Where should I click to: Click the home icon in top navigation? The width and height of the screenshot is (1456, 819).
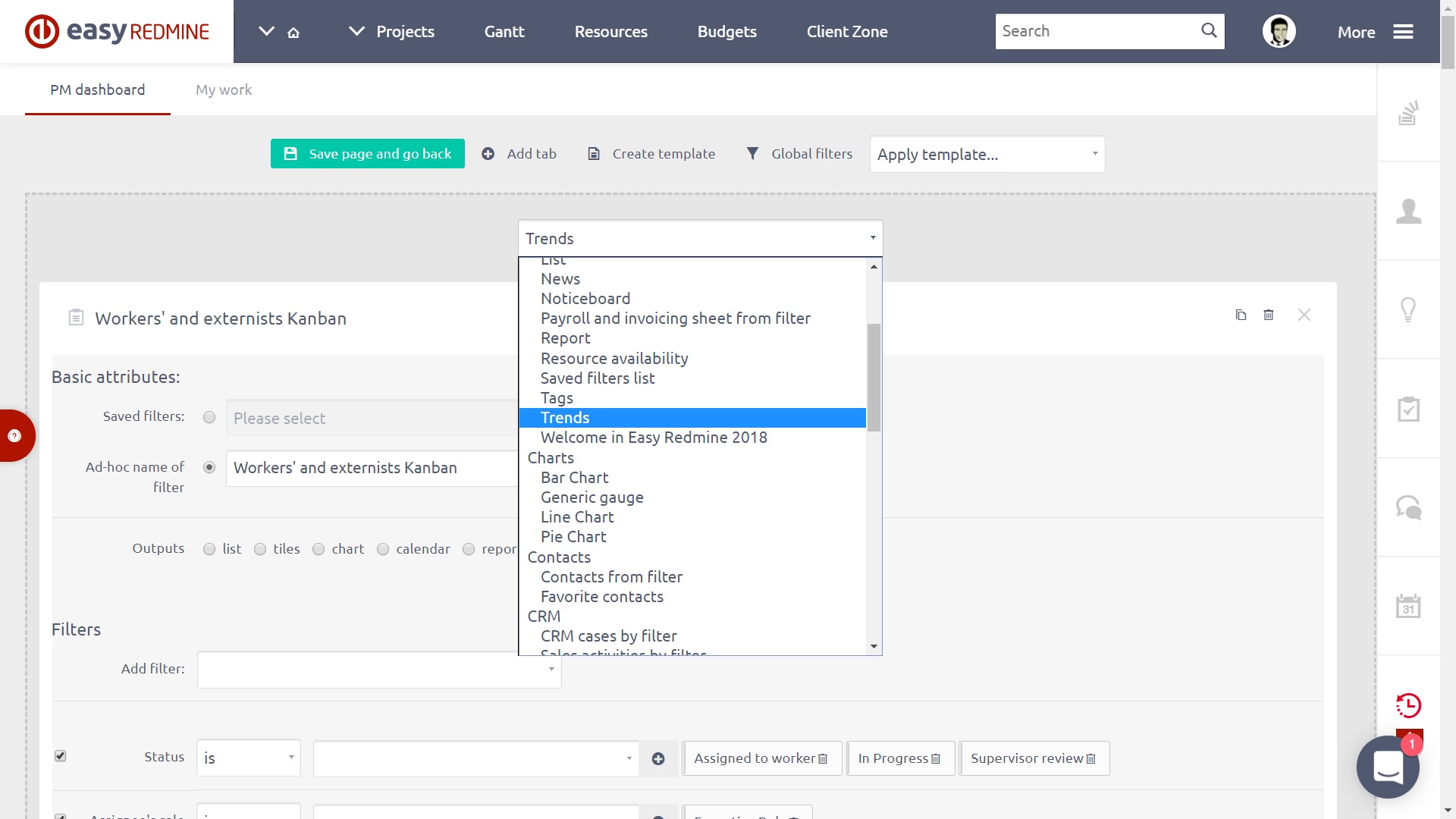(293, 33)
